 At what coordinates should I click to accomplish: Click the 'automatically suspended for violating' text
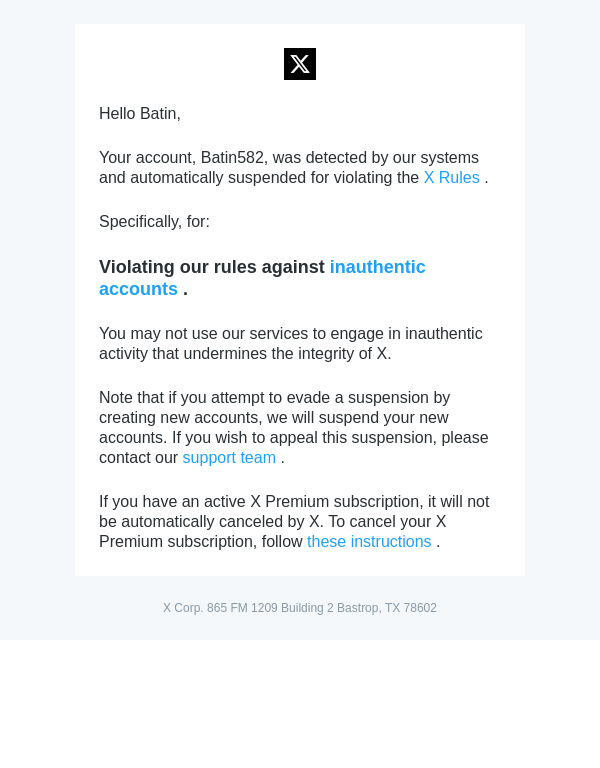point(260,178)
